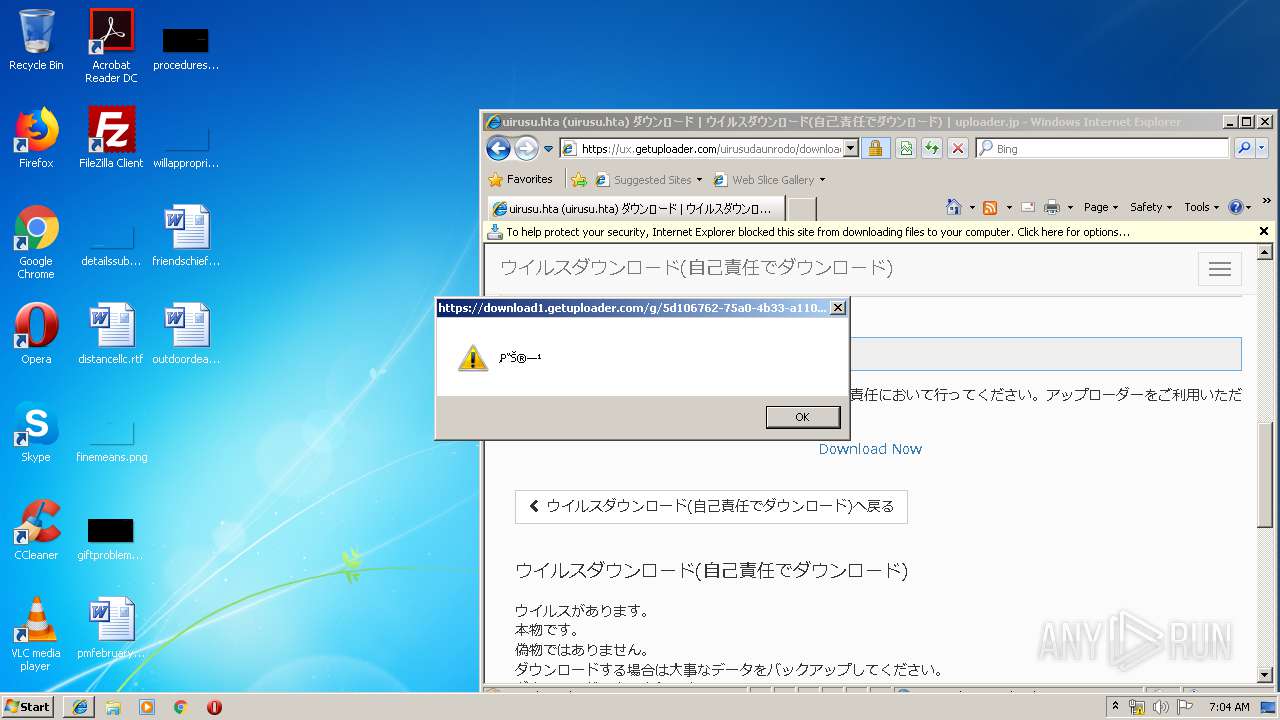Click the ウイルスダウンロードへ戻る back button

click(711, 506)
